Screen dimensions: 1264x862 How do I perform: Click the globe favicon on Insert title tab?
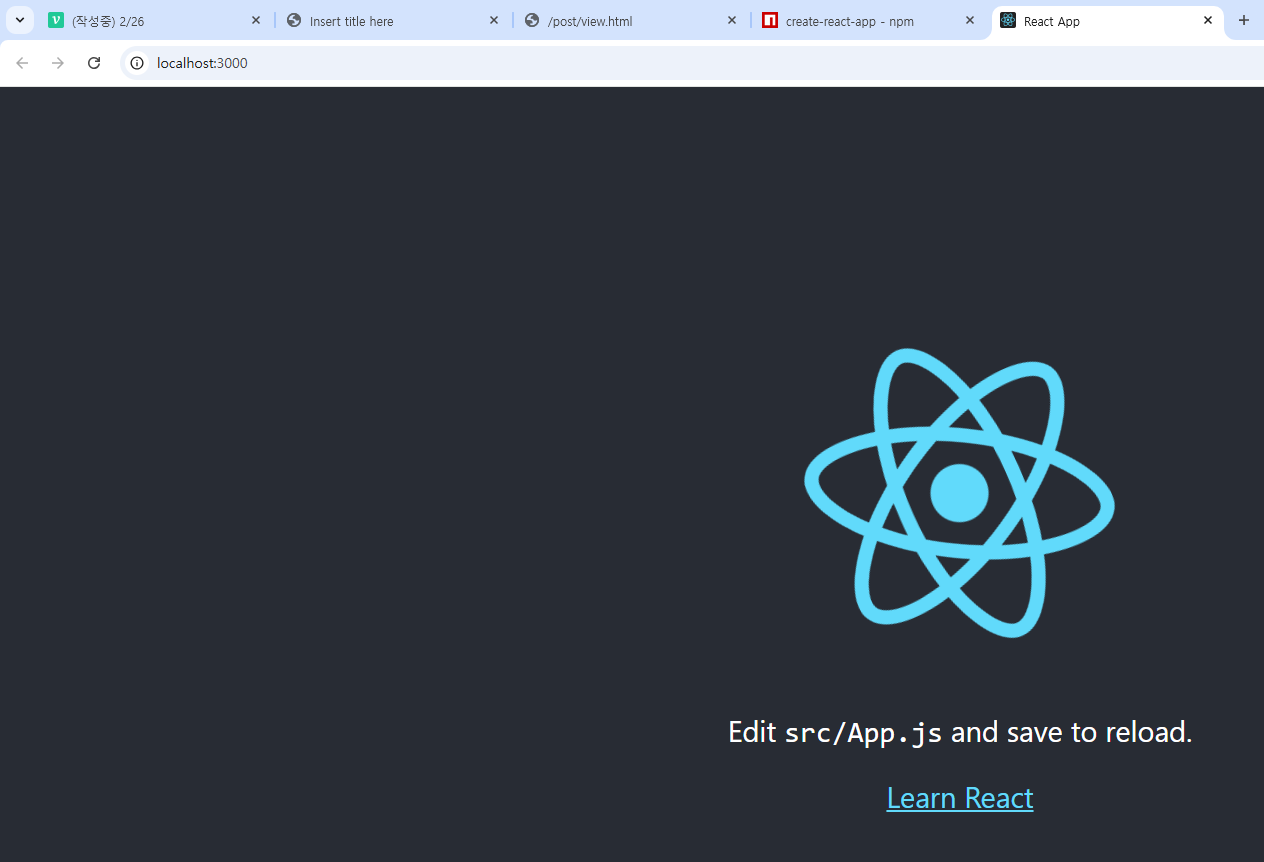coord(294,20)
